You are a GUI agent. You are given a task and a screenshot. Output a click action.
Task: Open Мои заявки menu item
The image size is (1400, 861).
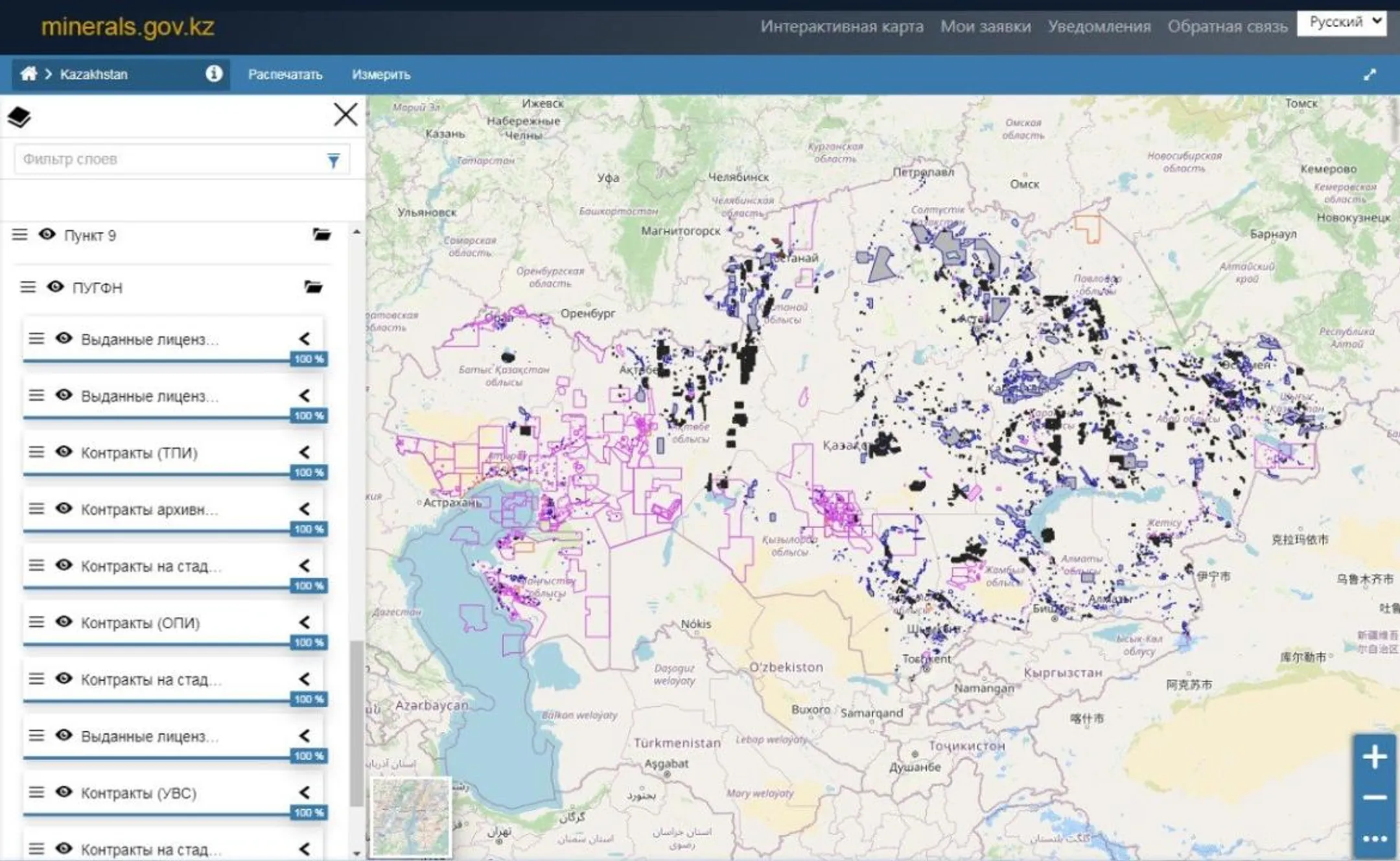(985, 27)
